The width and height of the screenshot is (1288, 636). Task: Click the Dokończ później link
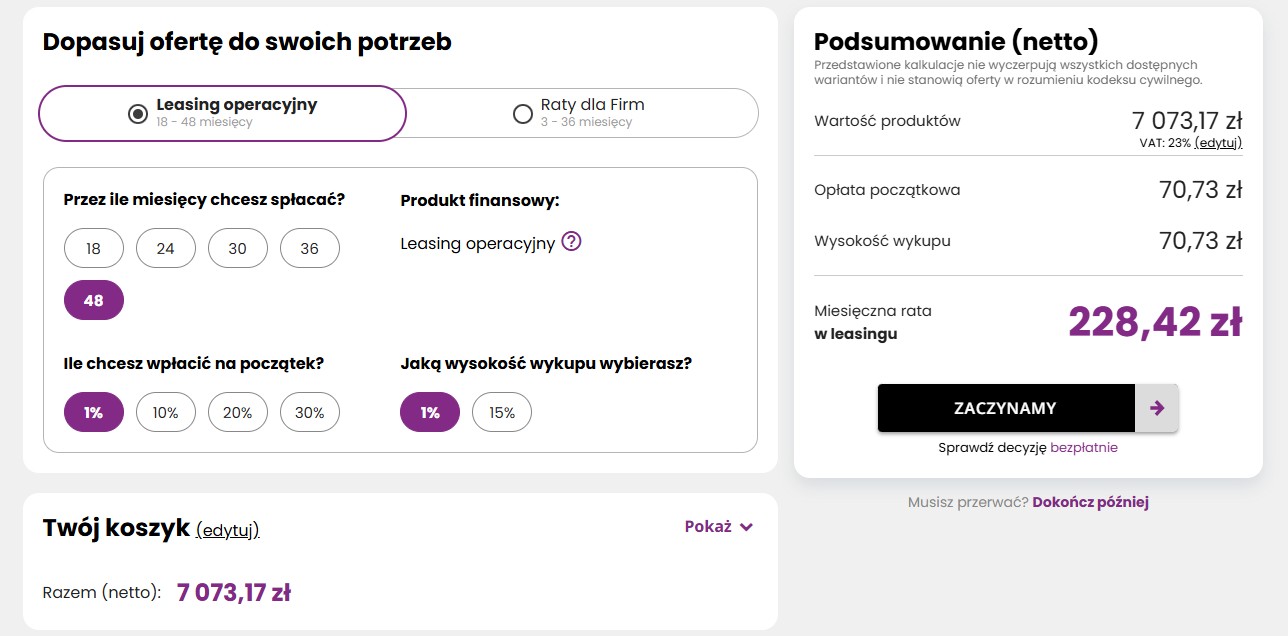point(1090,502)
